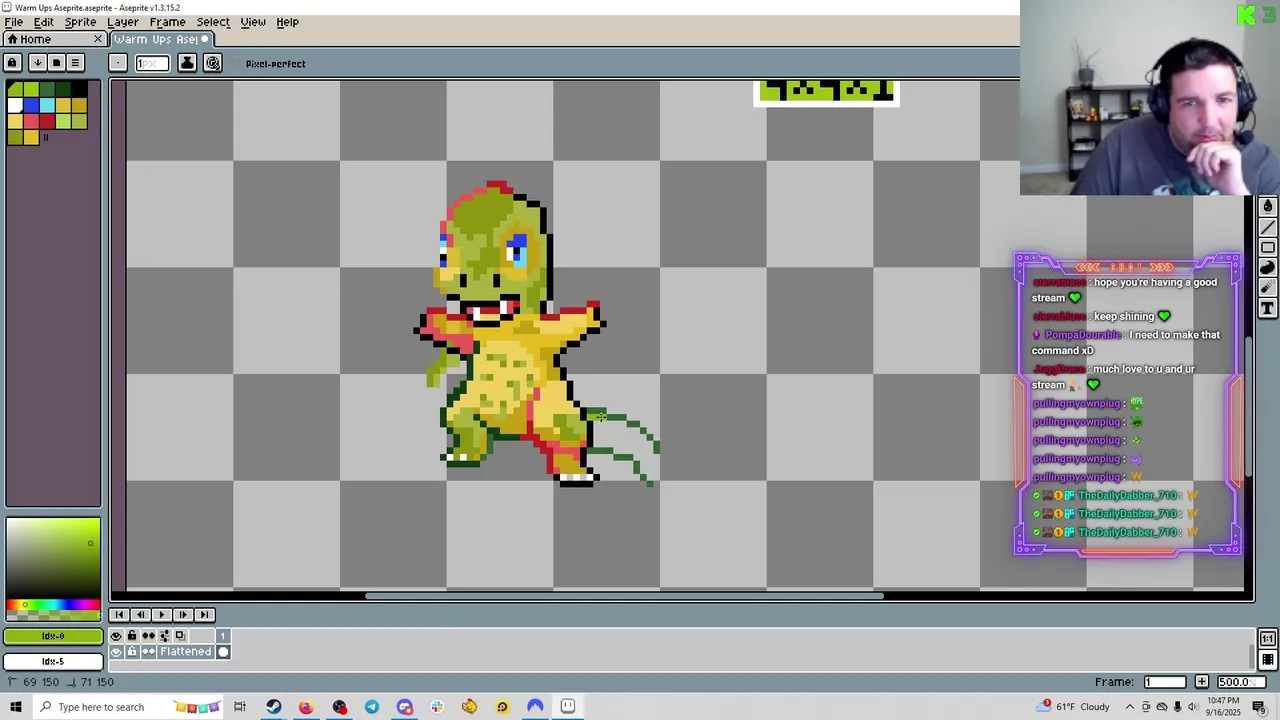Edit the Frame number field
Image resolution: width=1280 pixels, height=720 pixels.
click(x=1165, y=682)
